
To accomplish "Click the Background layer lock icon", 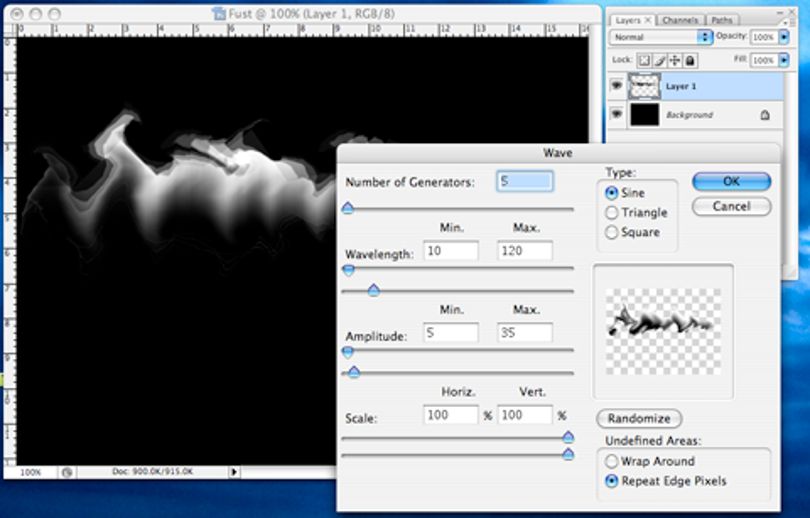I will (765, 115).
